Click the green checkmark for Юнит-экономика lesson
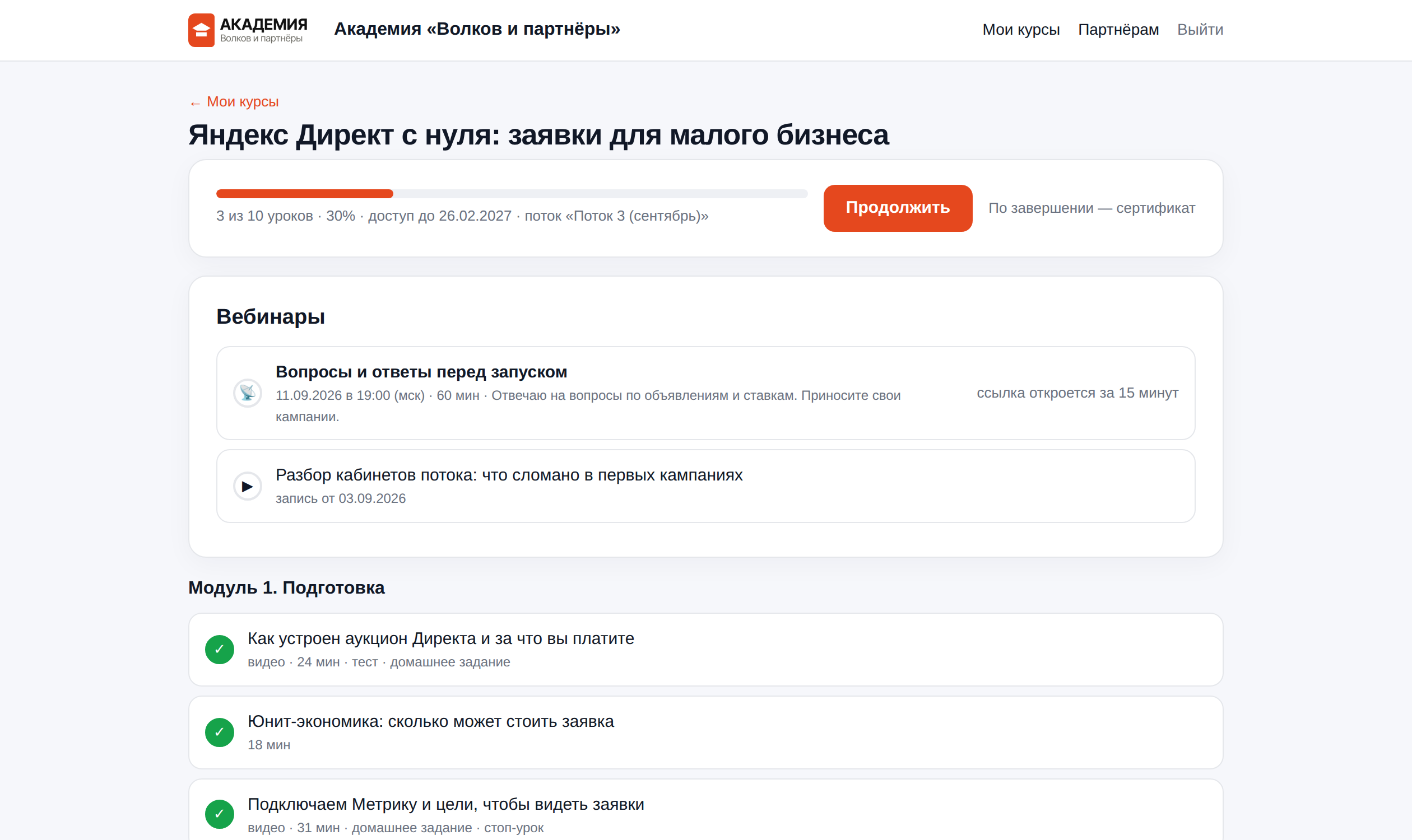1412x840 pixels. 220,732
